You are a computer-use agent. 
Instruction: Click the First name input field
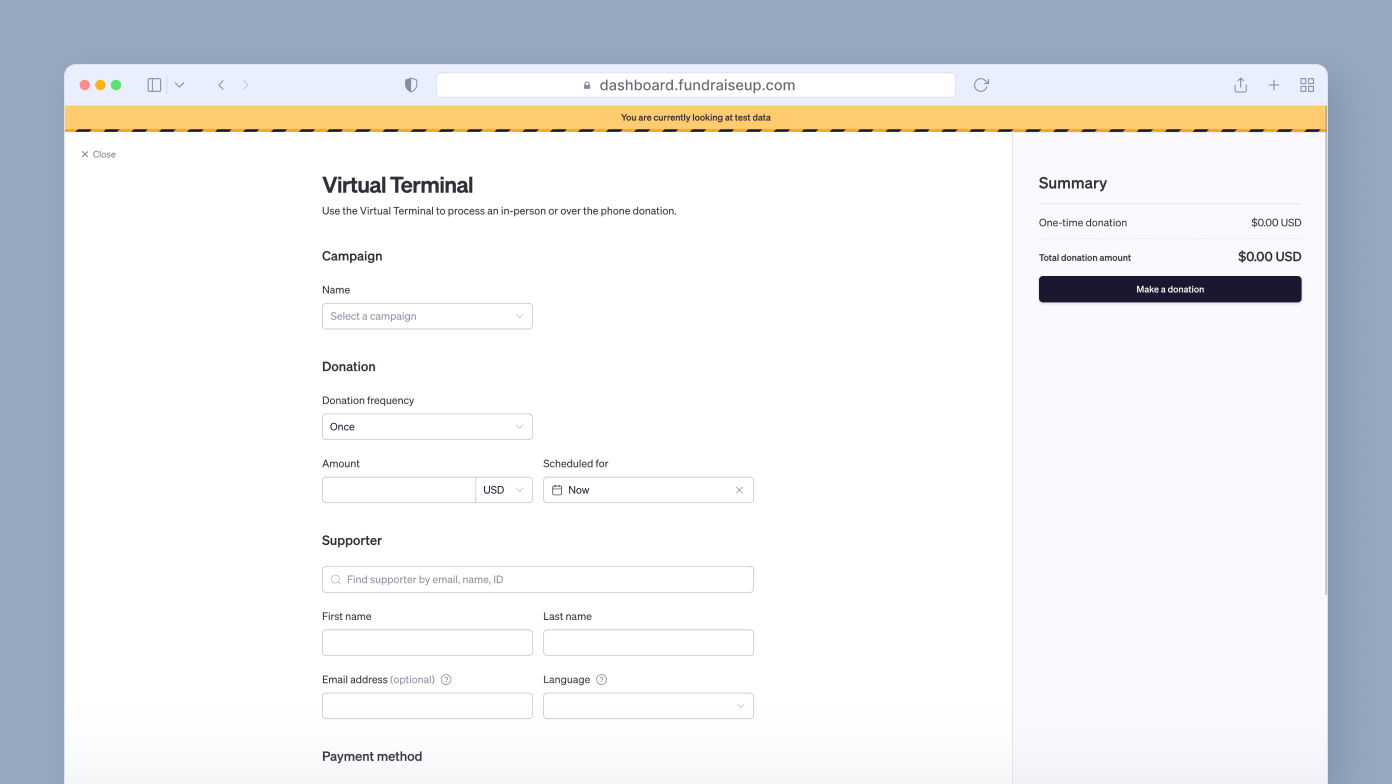tap(427, 642)
